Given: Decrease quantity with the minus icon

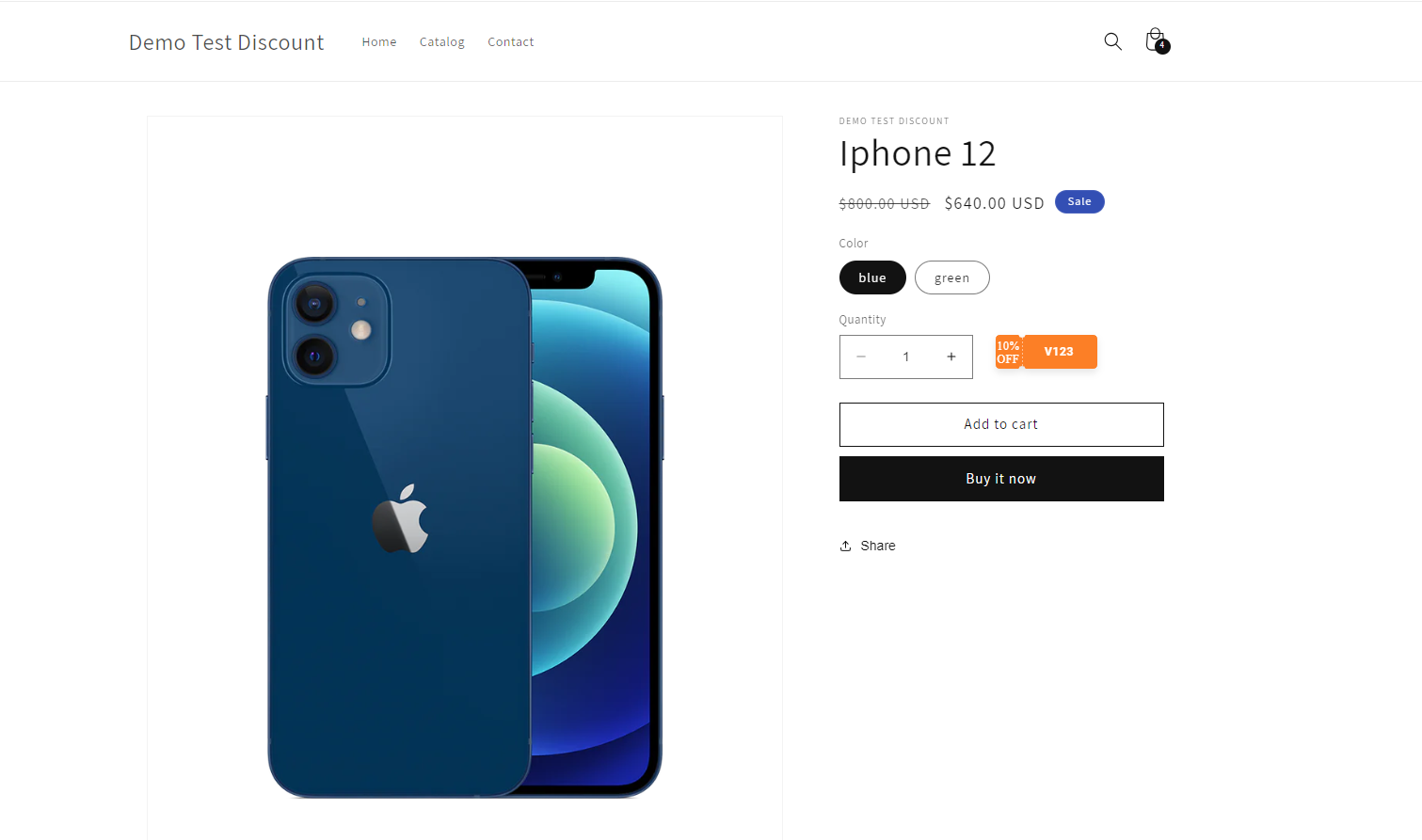Looking at the screenshot, I should click(860, 357).
